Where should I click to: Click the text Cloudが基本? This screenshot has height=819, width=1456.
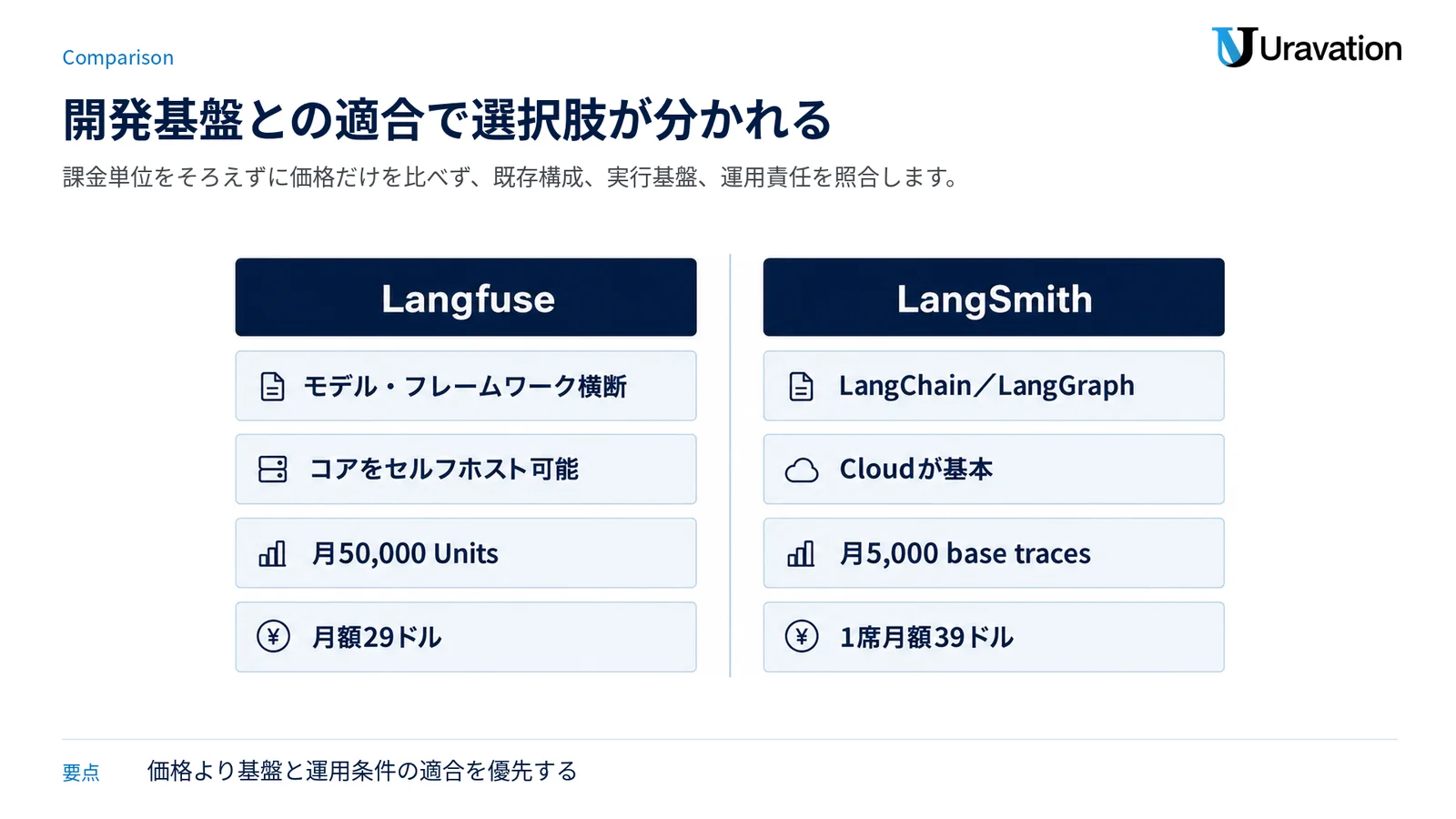915,470
